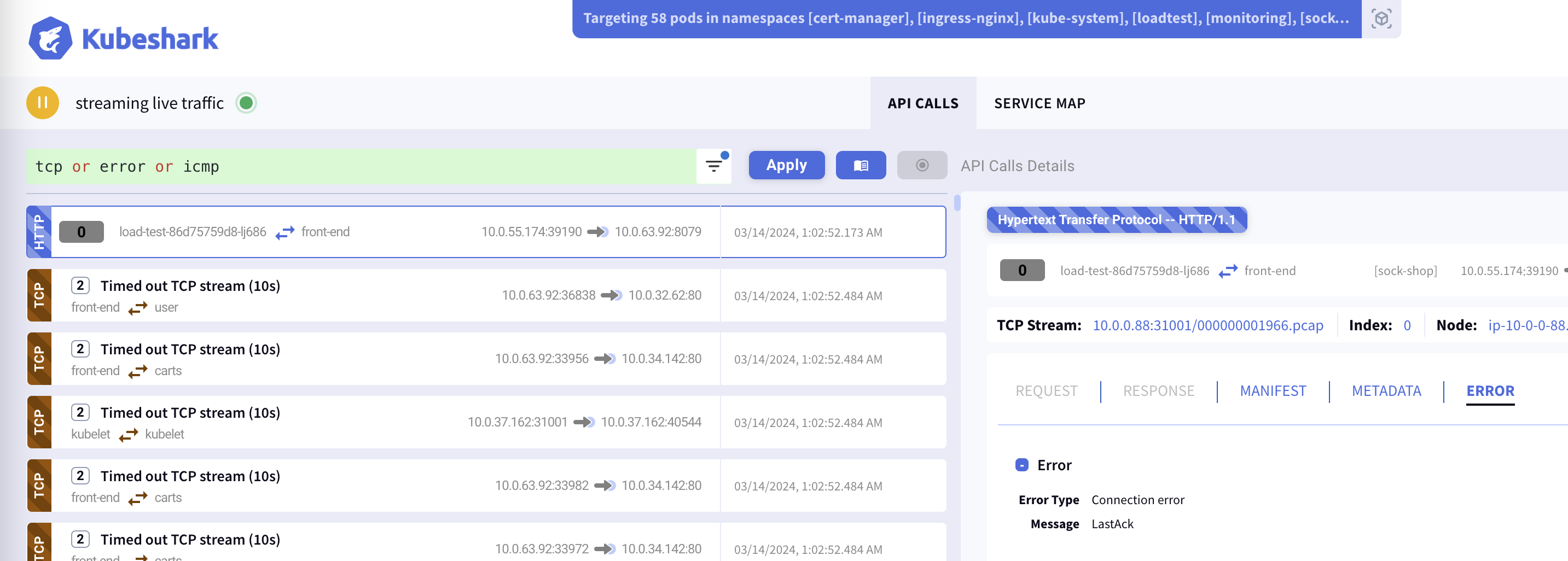
Task: Collapse the Error section via its minus icon
Action: click(x=1021, y=465)
